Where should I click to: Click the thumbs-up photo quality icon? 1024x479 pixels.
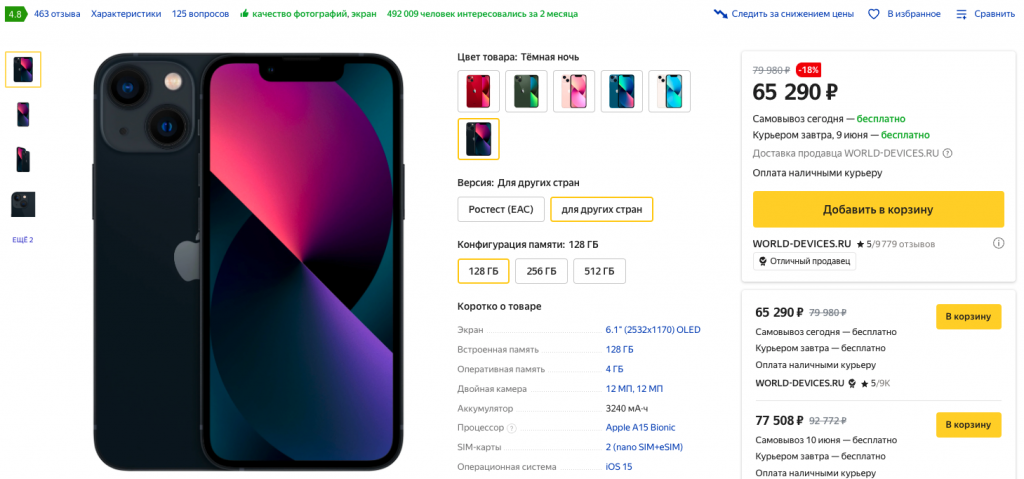pos(244,14)
